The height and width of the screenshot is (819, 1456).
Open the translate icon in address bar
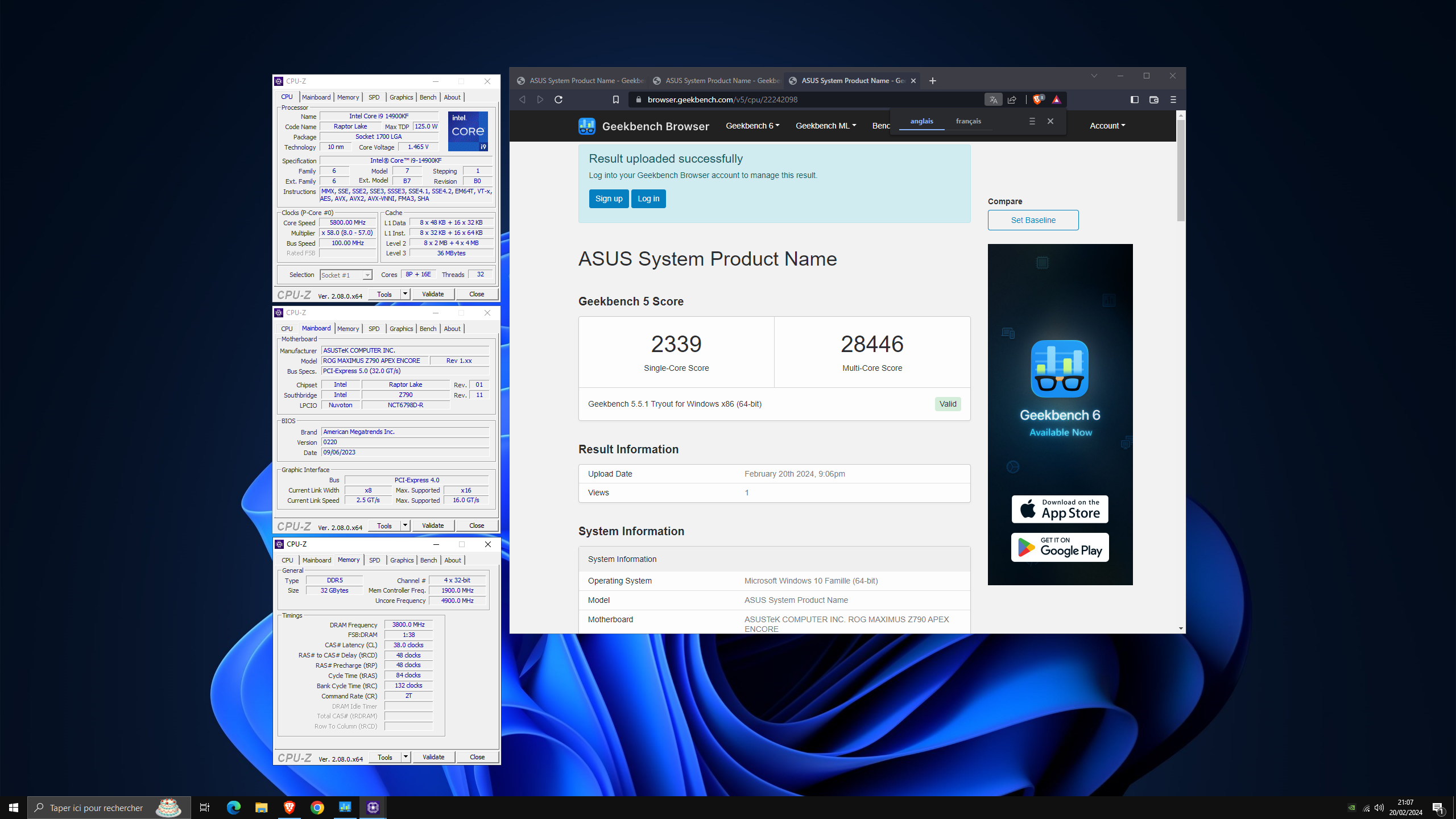point(993,100)
